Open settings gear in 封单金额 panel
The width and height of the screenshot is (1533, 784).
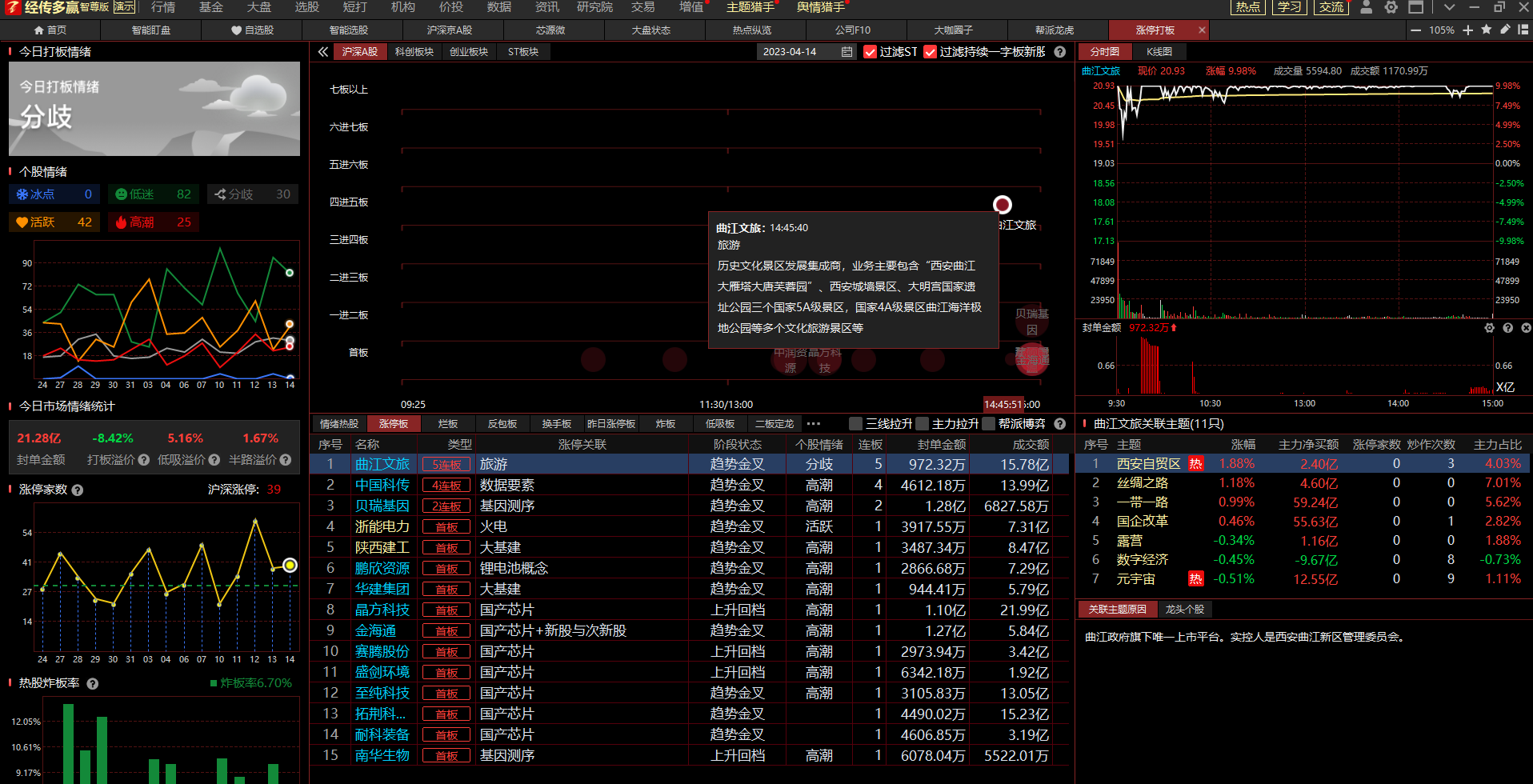click(x=1489, y=328)
